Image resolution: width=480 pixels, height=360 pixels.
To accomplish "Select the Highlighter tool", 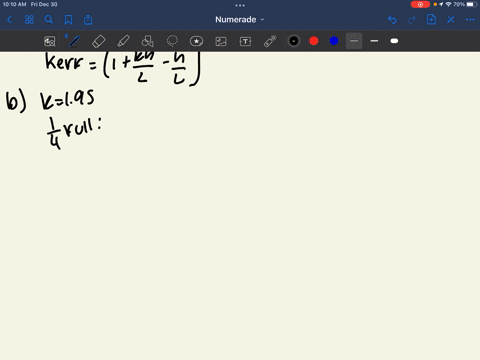I will click(123, 41).
